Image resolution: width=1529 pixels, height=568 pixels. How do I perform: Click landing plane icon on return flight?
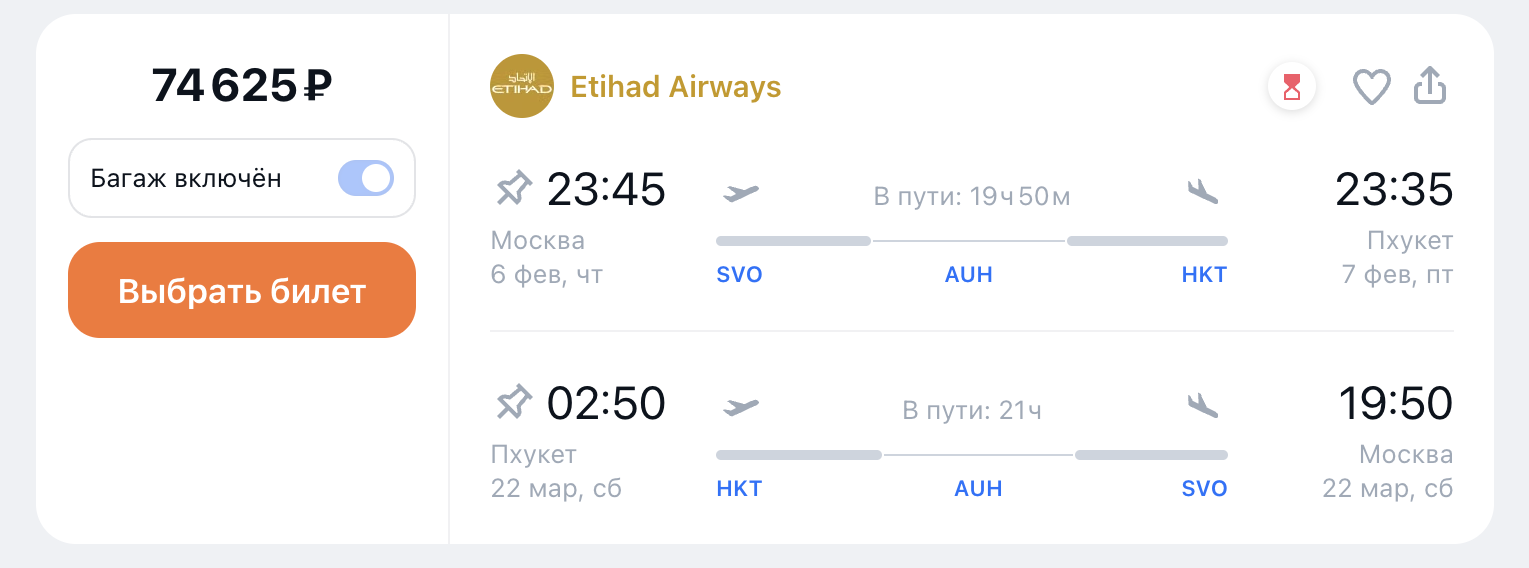(x=1203, y=404)
